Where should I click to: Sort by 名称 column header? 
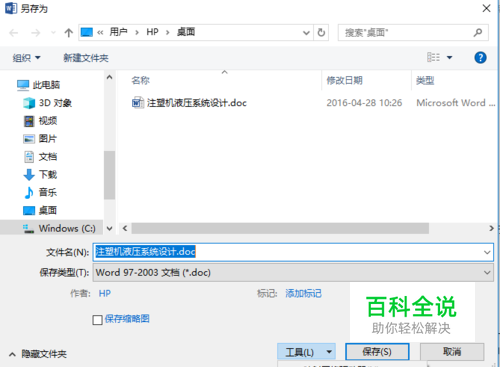(x=140, y=80)
